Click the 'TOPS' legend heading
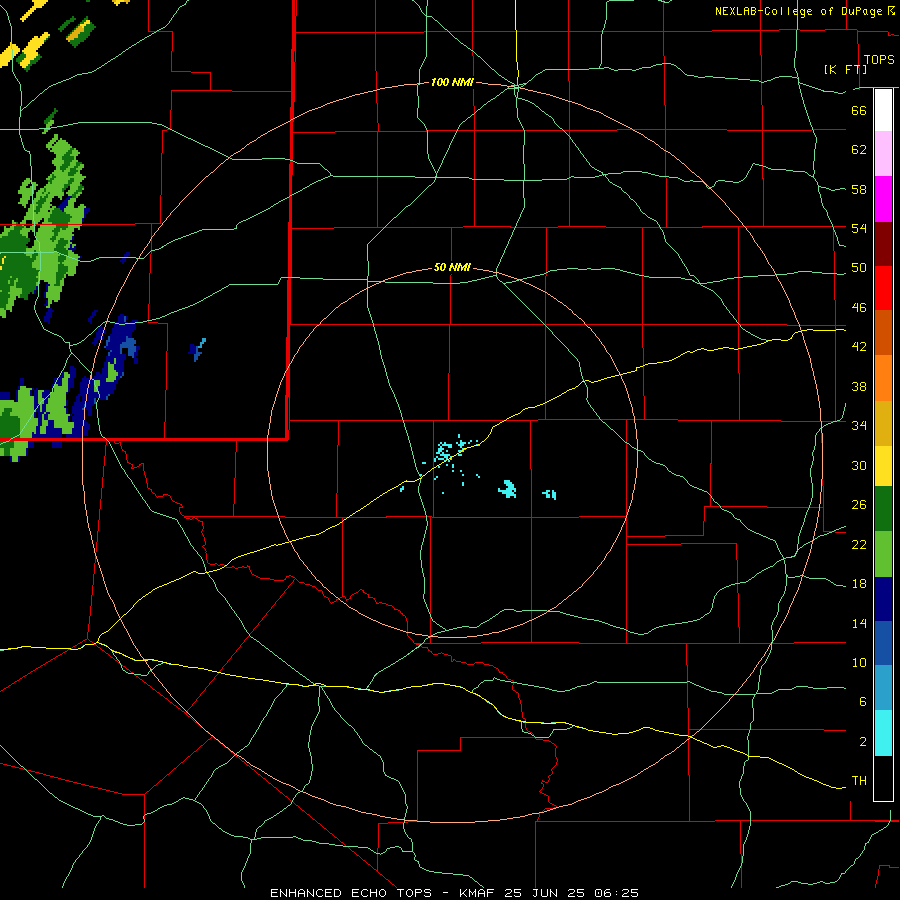 click(879, 60)
